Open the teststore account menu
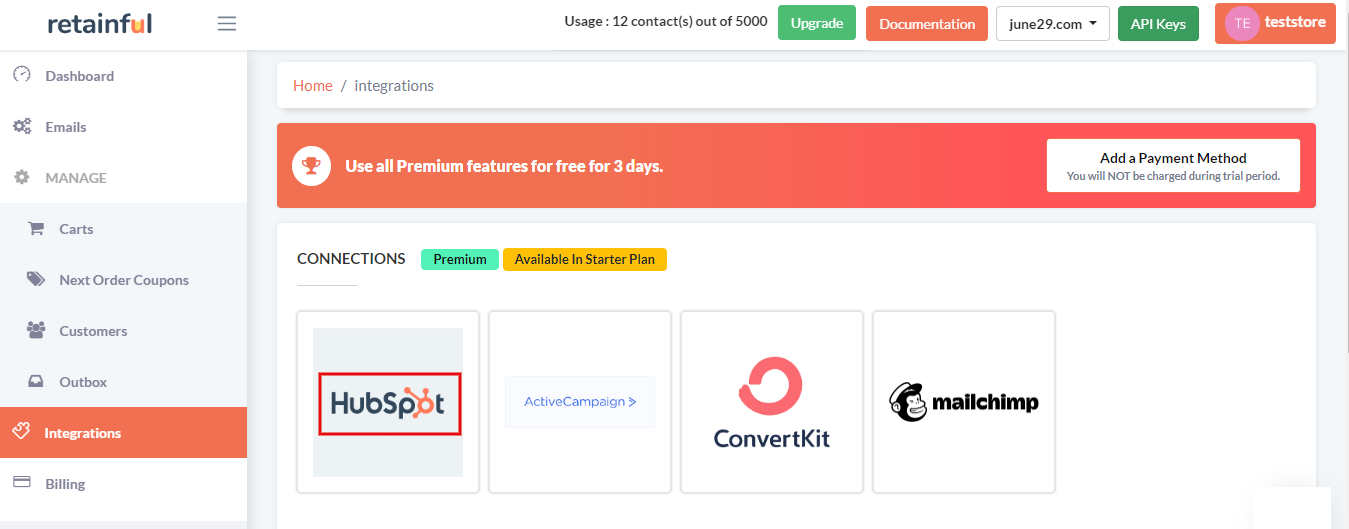Viewport: 1349px width, 529px height. pyautogui.click(x=1275, y=24)
